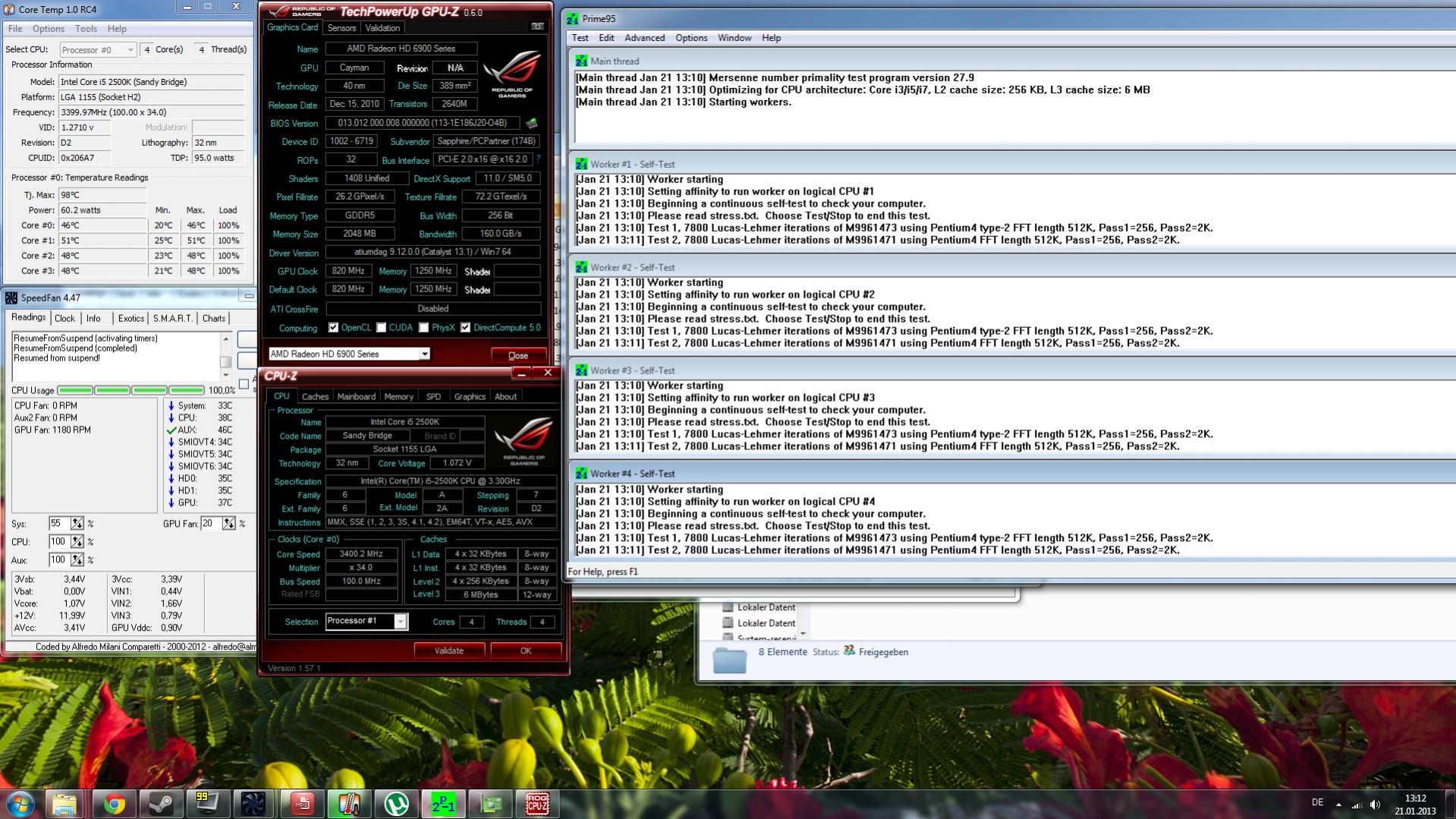Click the GPU-Z screenshot camera icon
Image resolution: width=1456 pixels, height=819 pixels.
click(537, 27)
